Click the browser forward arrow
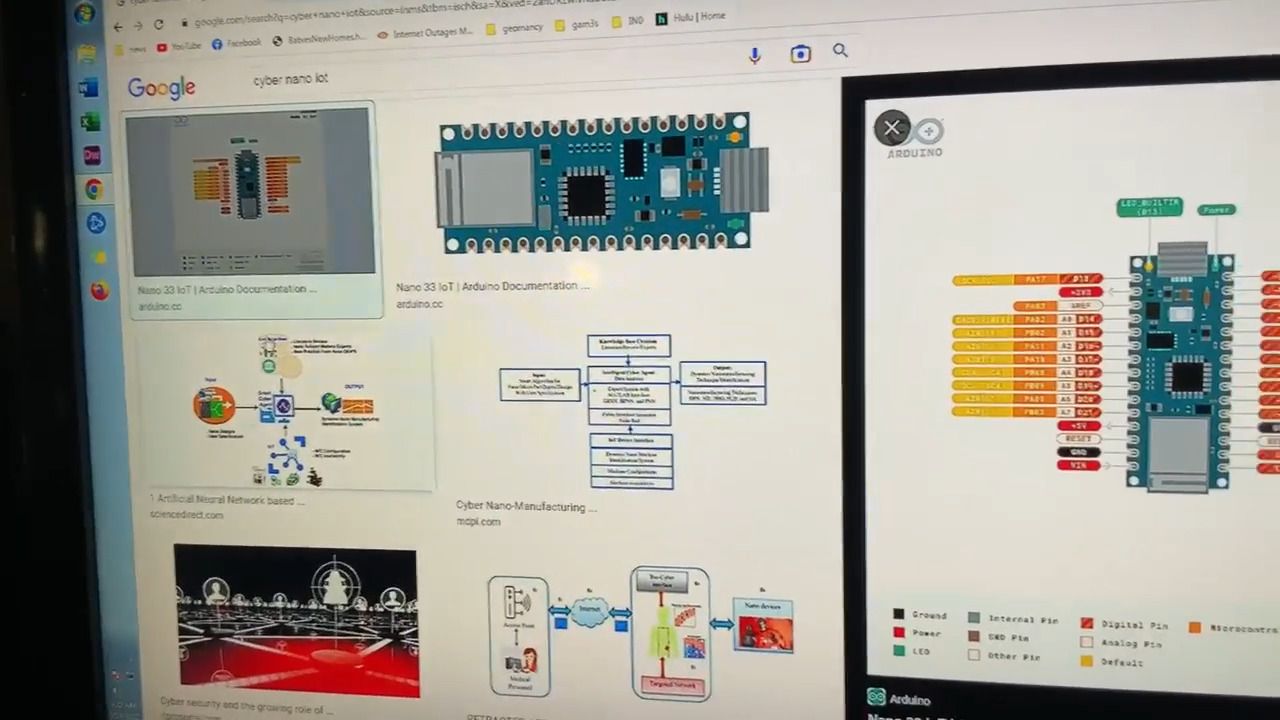The width and height of the screenshot is (1280, 720). coord(138,26)
